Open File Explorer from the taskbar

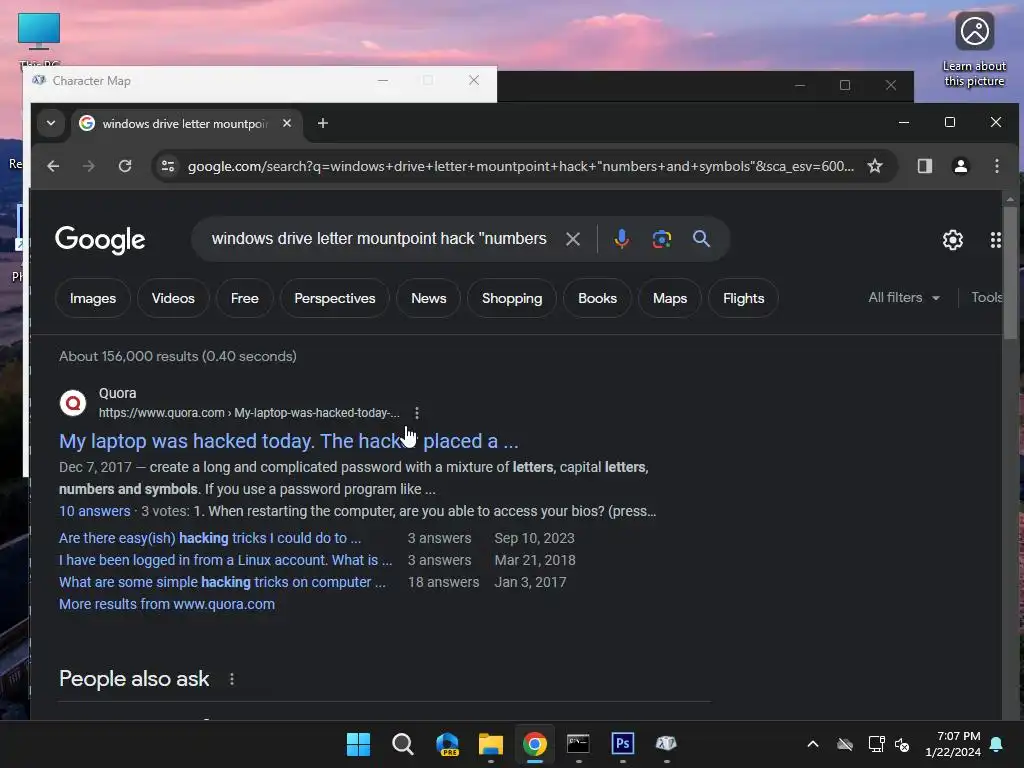click(490, 744)
